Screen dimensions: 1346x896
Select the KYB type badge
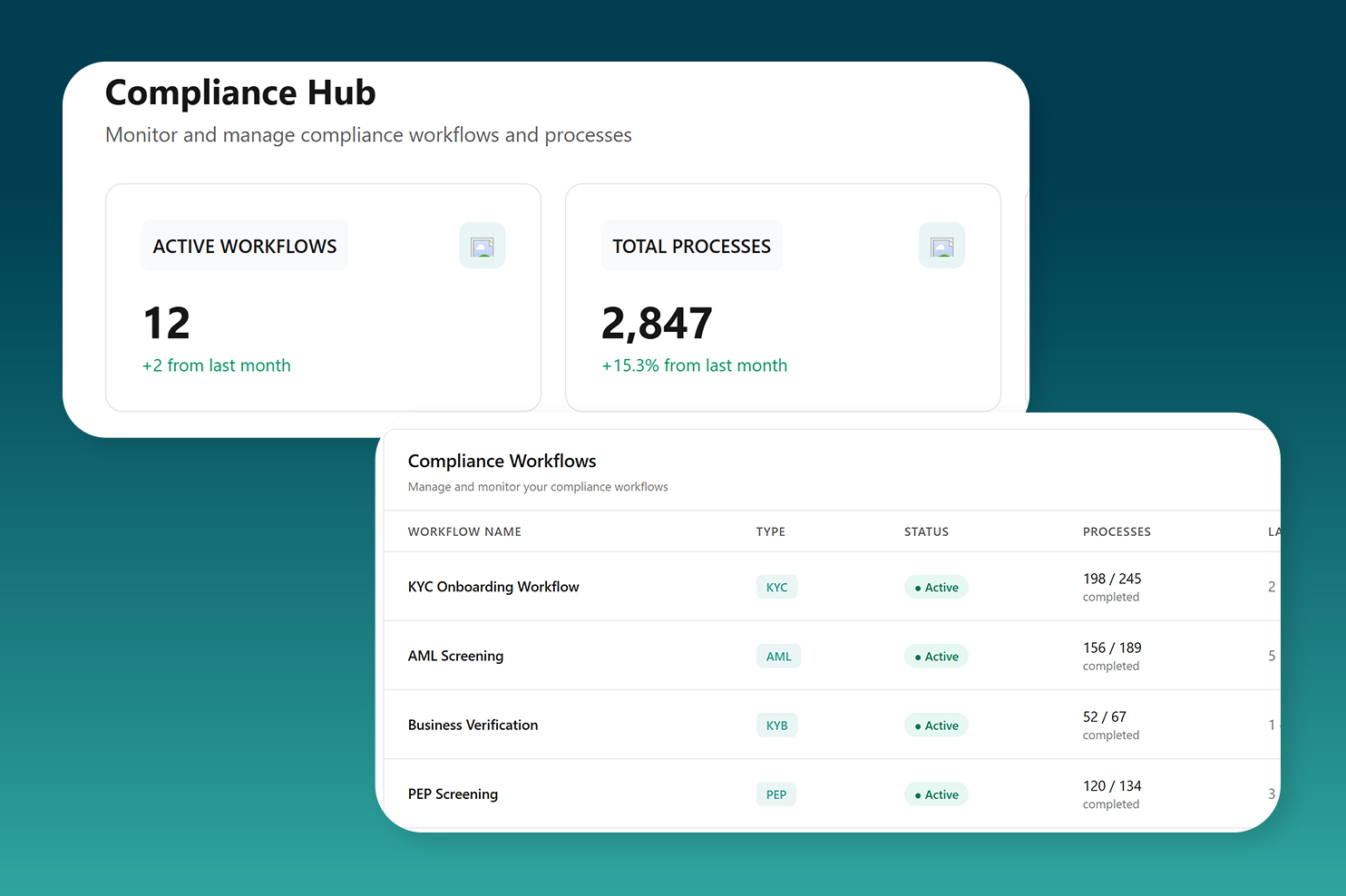point(776,725)
